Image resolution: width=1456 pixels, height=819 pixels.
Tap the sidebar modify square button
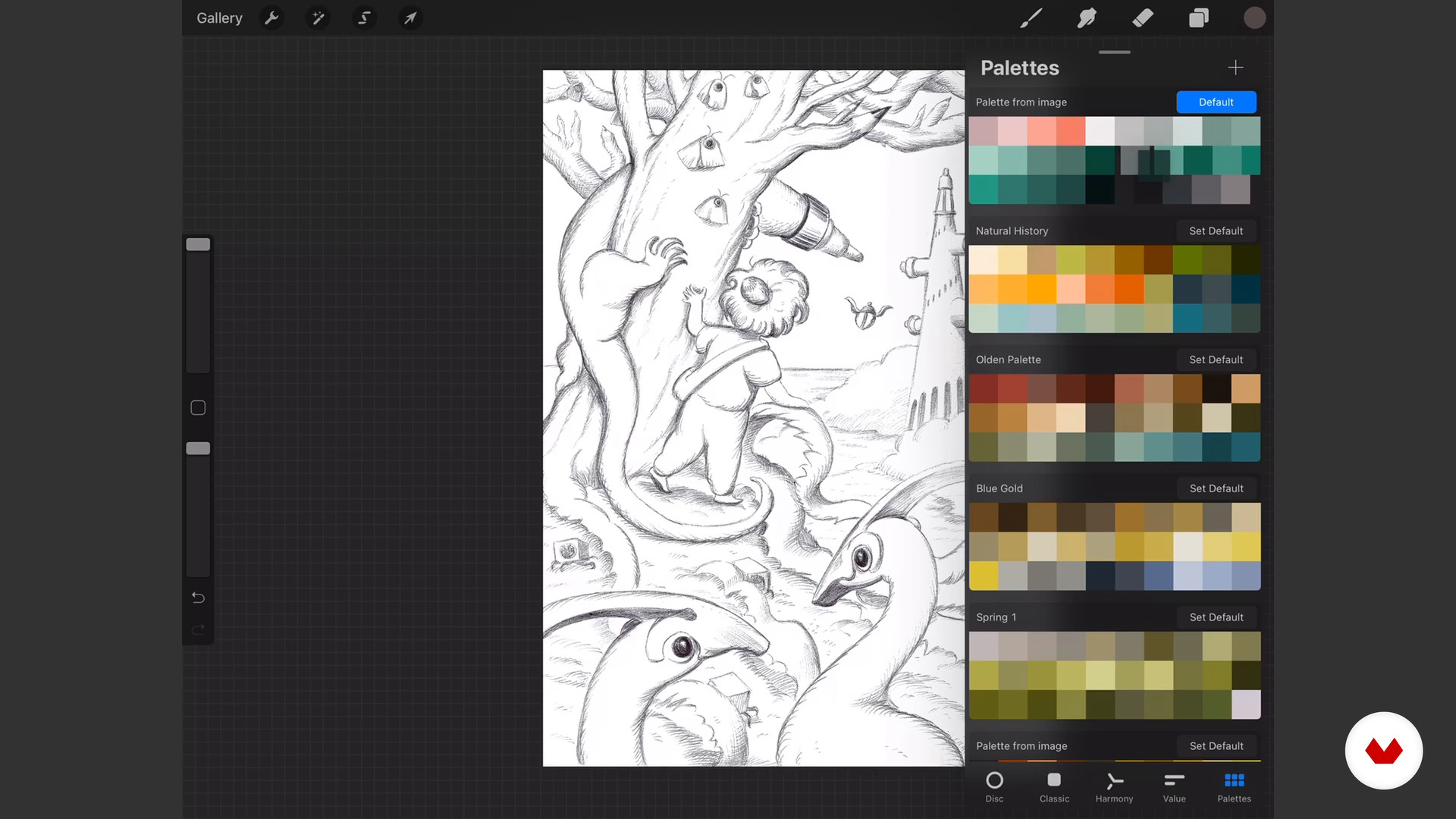tap(198, 408)
